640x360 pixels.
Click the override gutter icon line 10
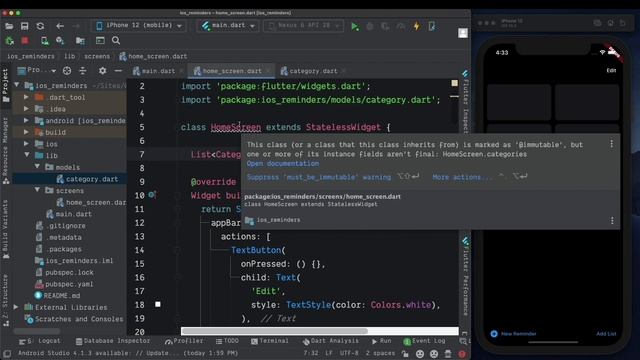pyautogui.click(x=151, y=195)
